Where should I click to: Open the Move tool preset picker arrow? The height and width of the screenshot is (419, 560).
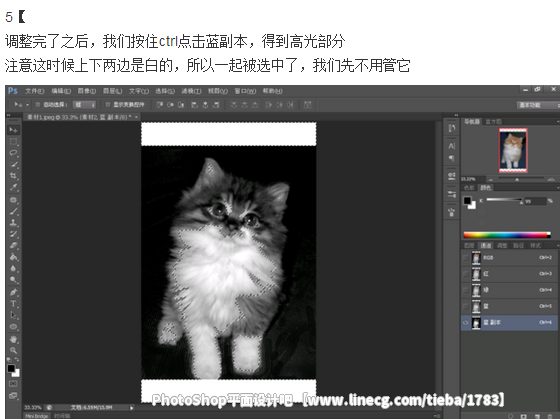point(28,105)
